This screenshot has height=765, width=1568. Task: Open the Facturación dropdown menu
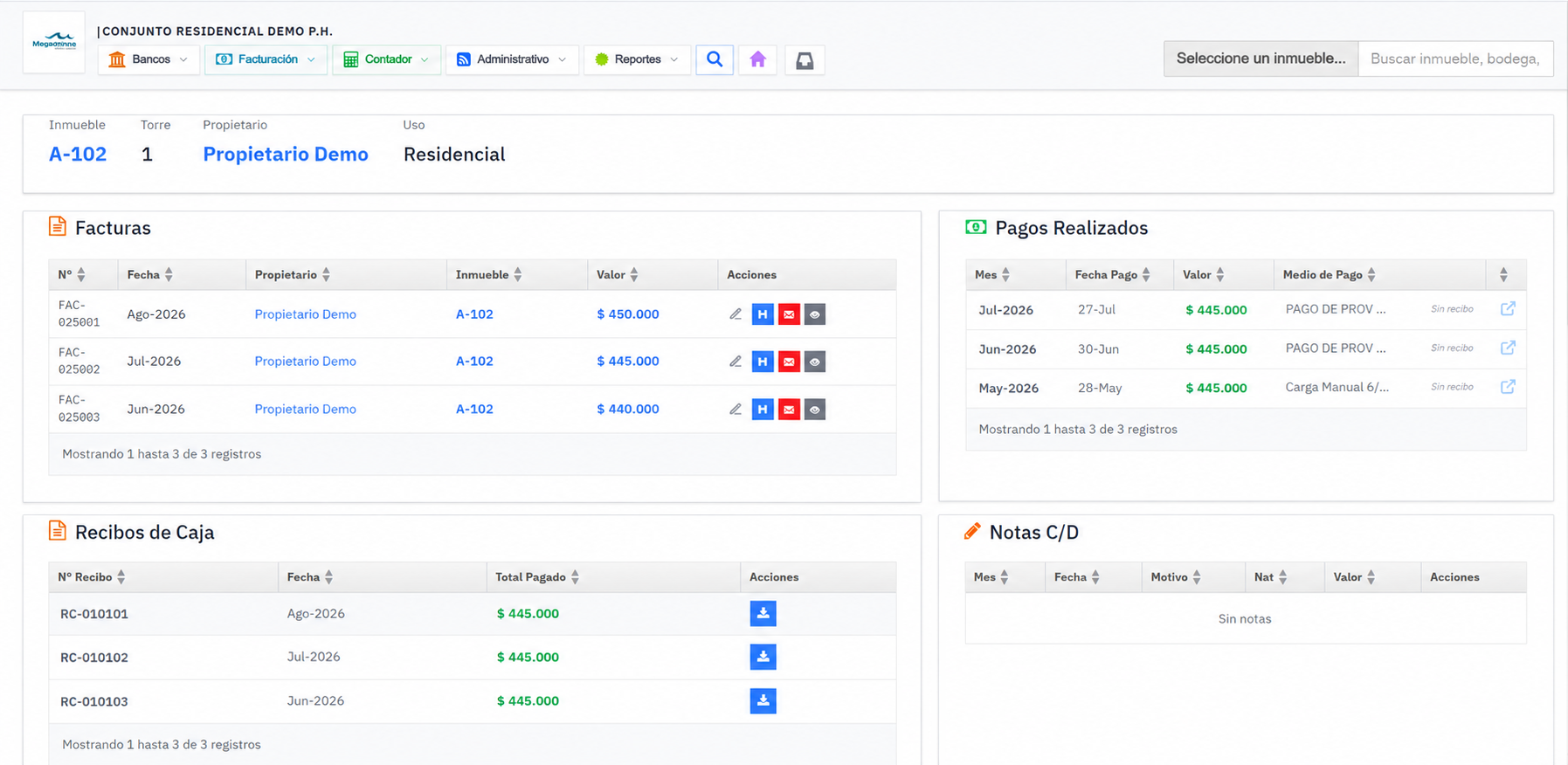(x=266, y=59)
